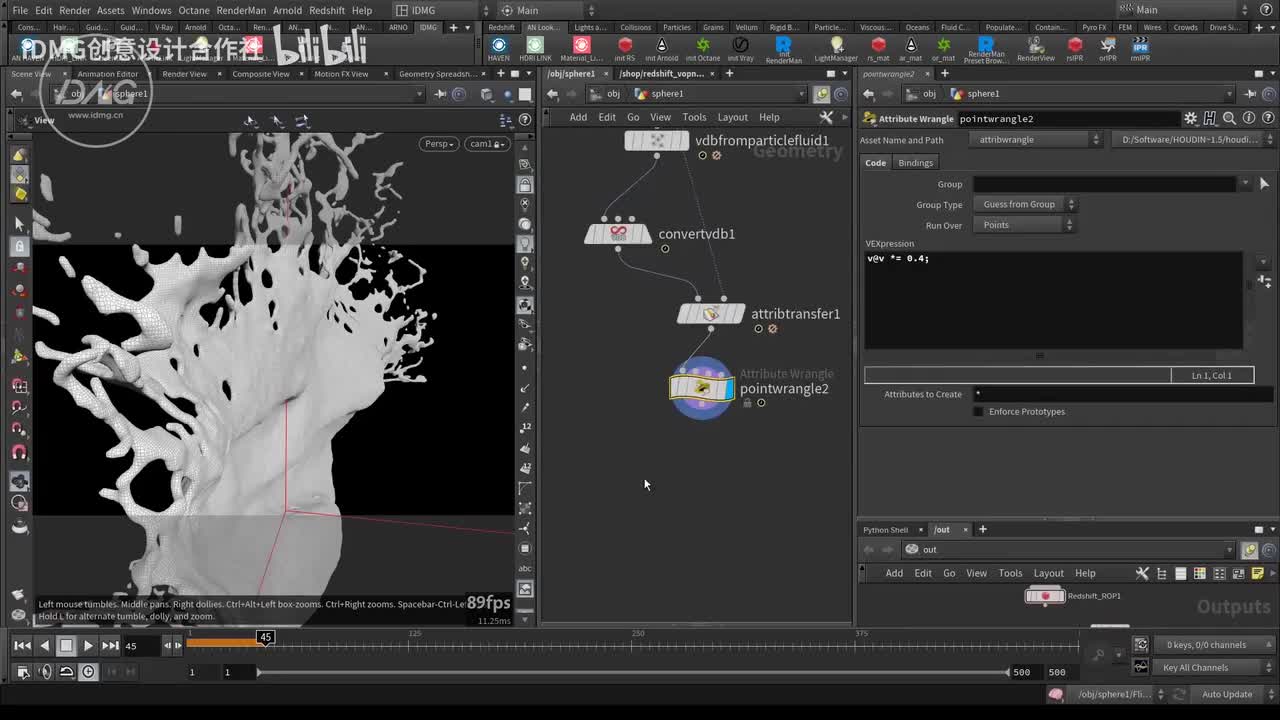Click the init Vray shelf icon
This screenshot has width=1280, height=720.
tap(740, 47)
